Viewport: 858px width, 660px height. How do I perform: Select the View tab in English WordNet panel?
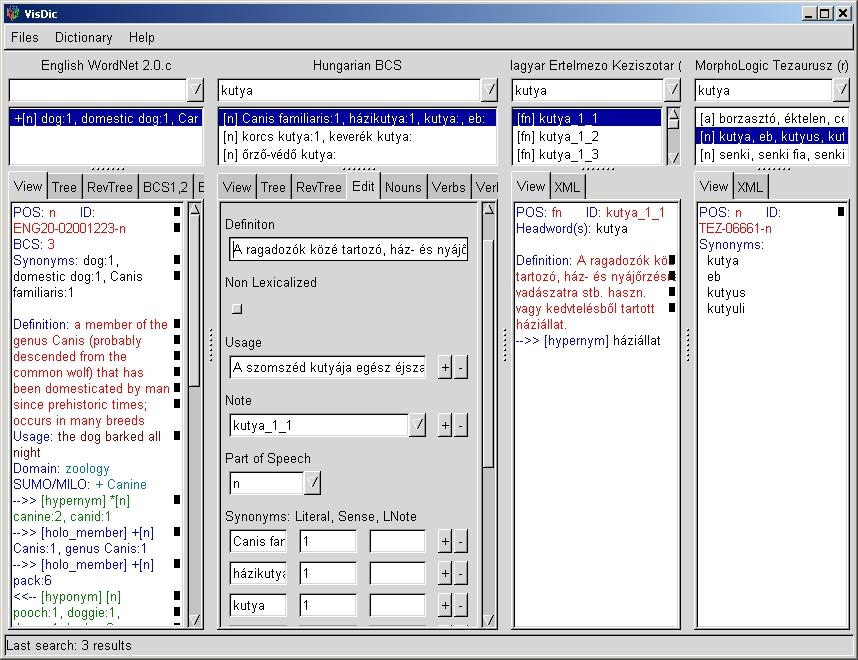[28, 187]
